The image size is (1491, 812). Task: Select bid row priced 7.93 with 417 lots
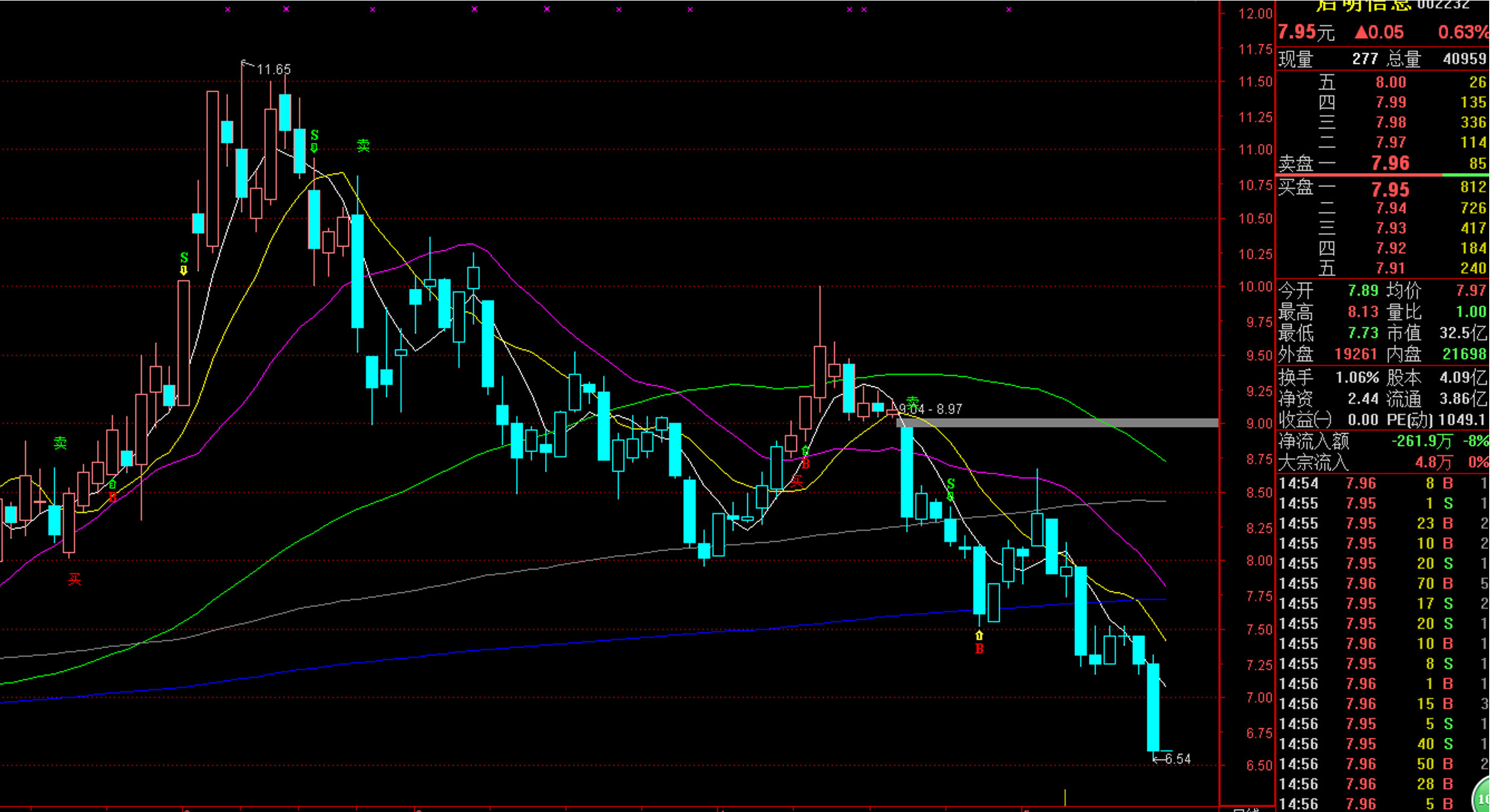tap(1383, 228)
